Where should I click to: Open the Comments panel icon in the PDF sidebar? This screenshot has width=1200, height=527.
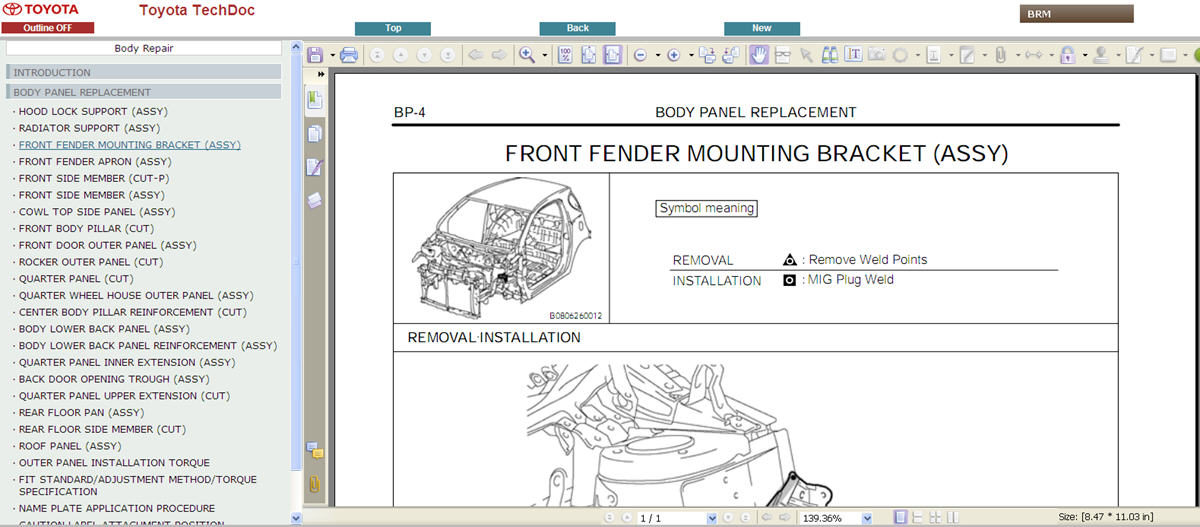(x=315, y=451)
